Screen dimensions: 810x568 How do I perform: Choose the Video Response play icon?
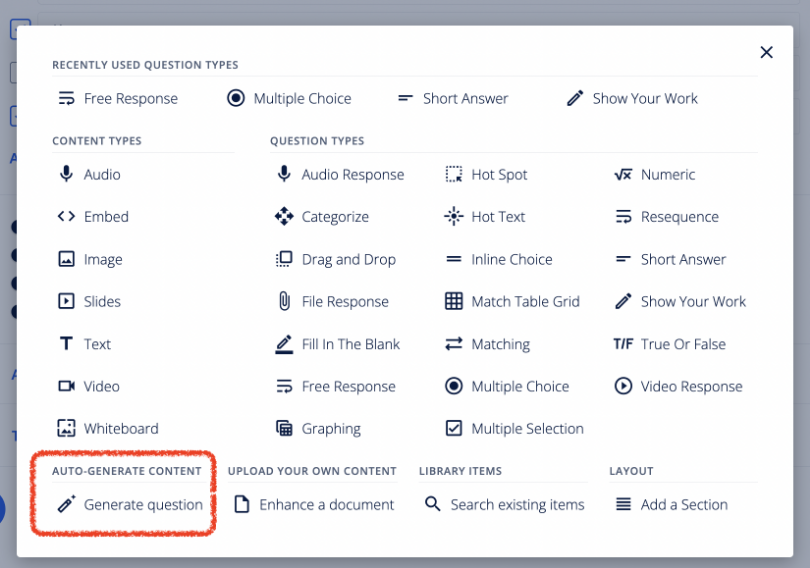(x=623, y=386)
